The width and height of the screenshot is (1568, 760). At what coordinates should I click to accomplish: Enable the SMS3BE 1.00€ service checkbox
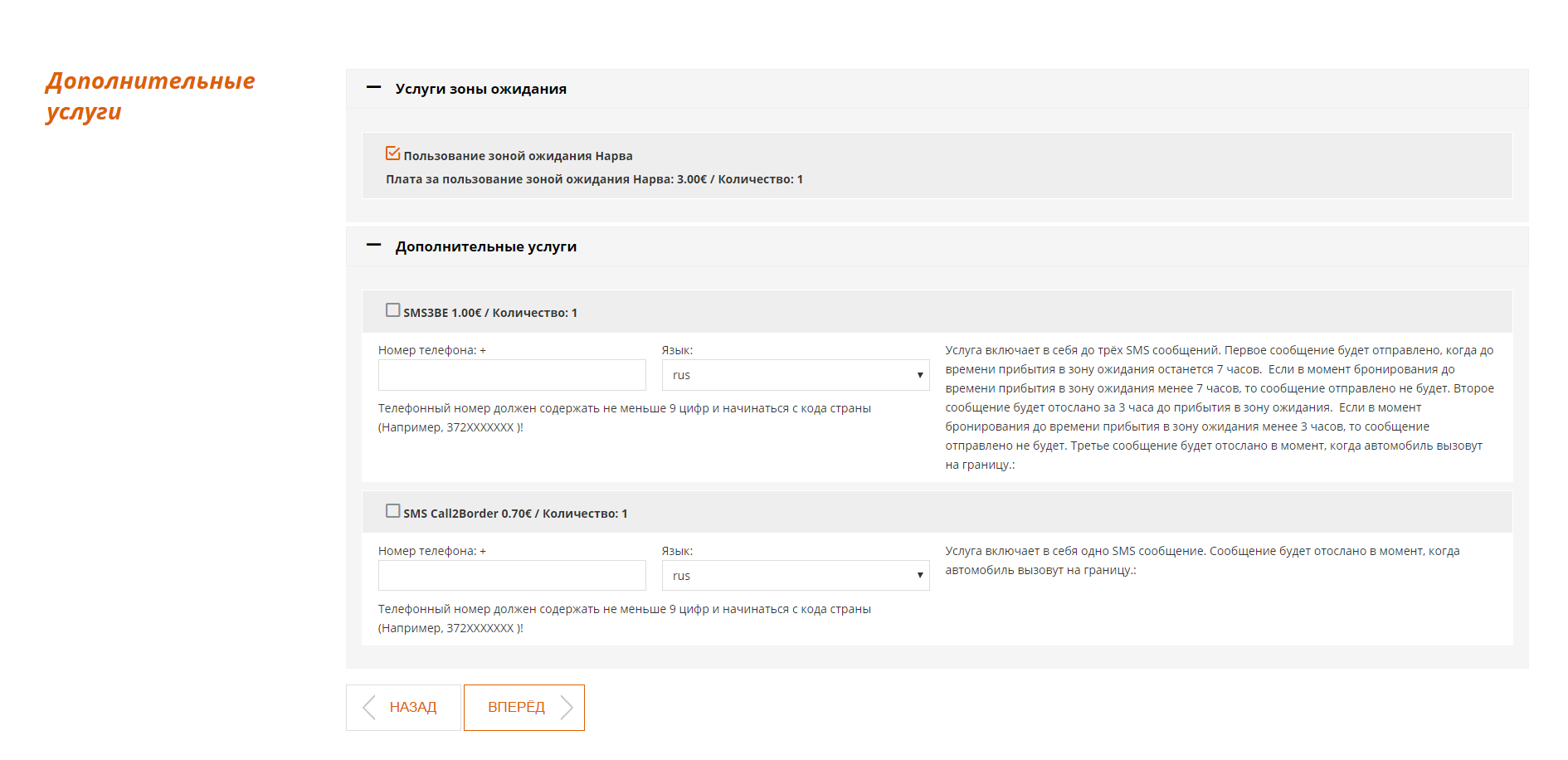tap(392, 310)
